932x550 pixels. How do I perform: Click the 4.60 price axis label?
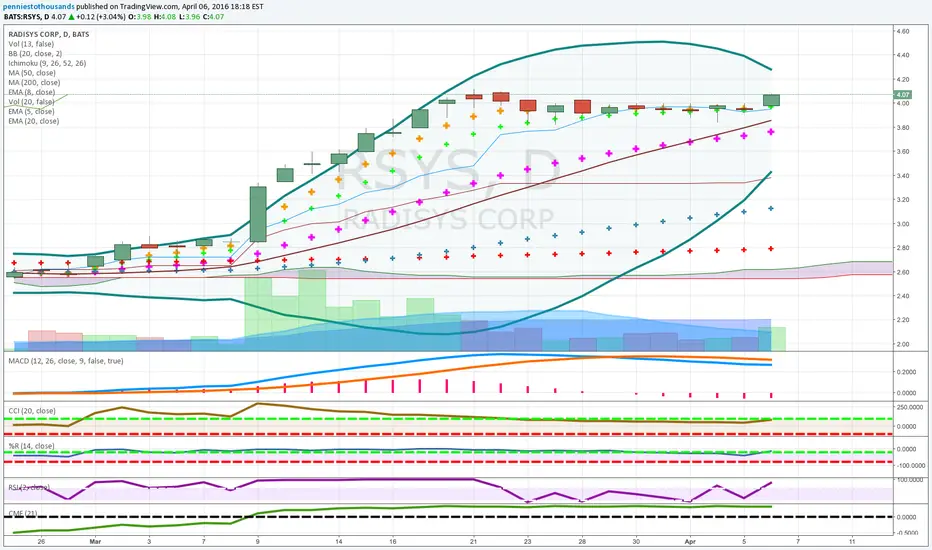(902, 31)
